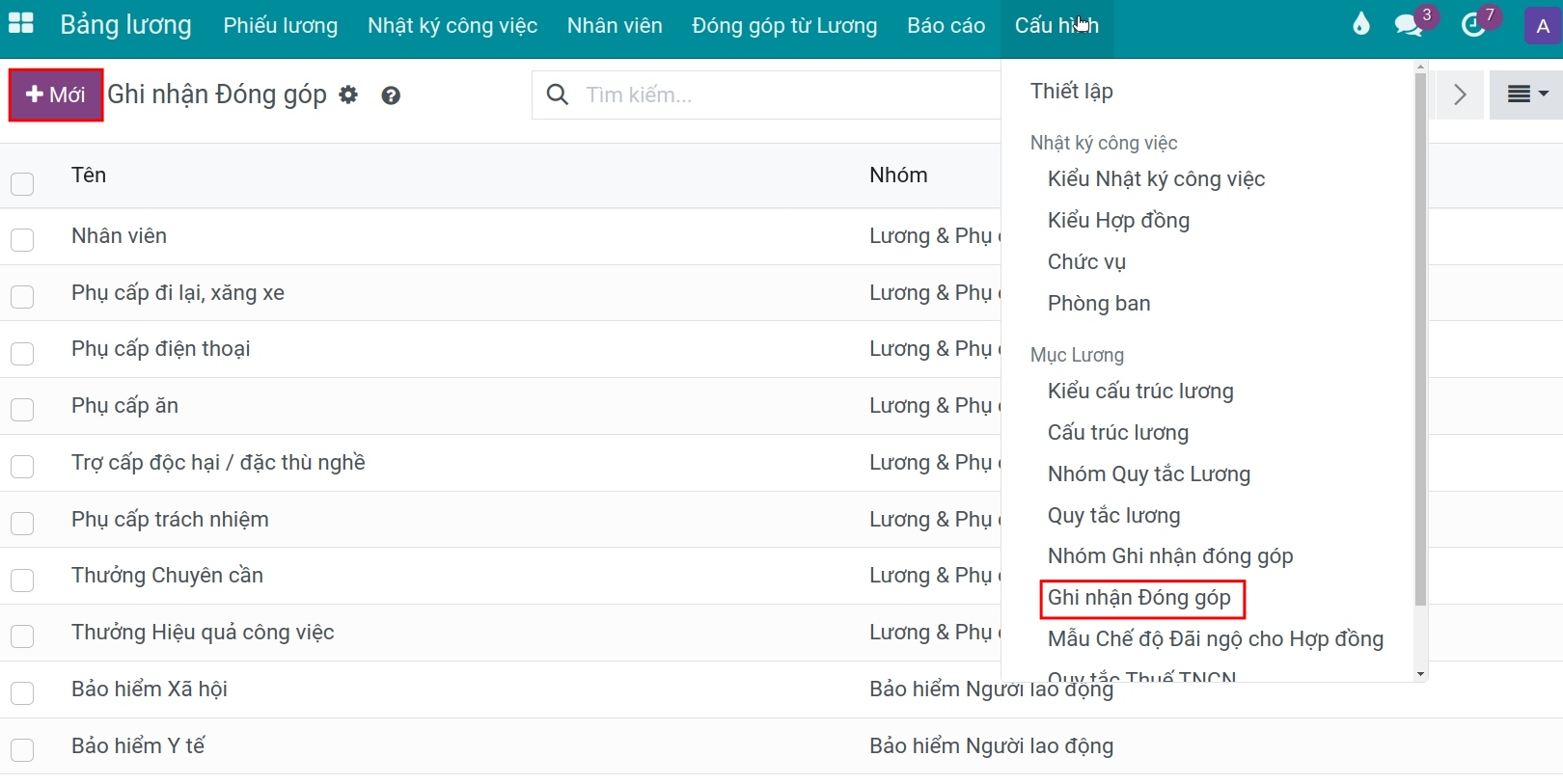Screen dimensions: 1563x784
Task: Select Phòng ban menu entry
Action: click(x=1100, y=304)
